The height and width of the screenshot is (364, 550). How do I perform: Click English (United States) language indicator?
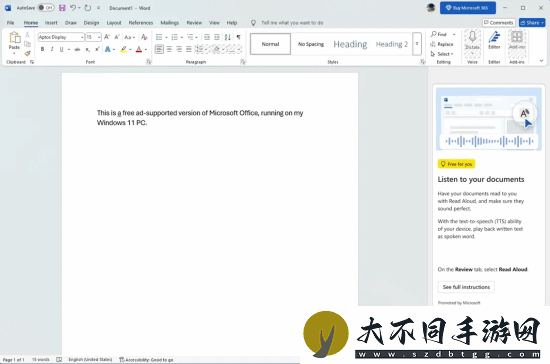[90, 359]
